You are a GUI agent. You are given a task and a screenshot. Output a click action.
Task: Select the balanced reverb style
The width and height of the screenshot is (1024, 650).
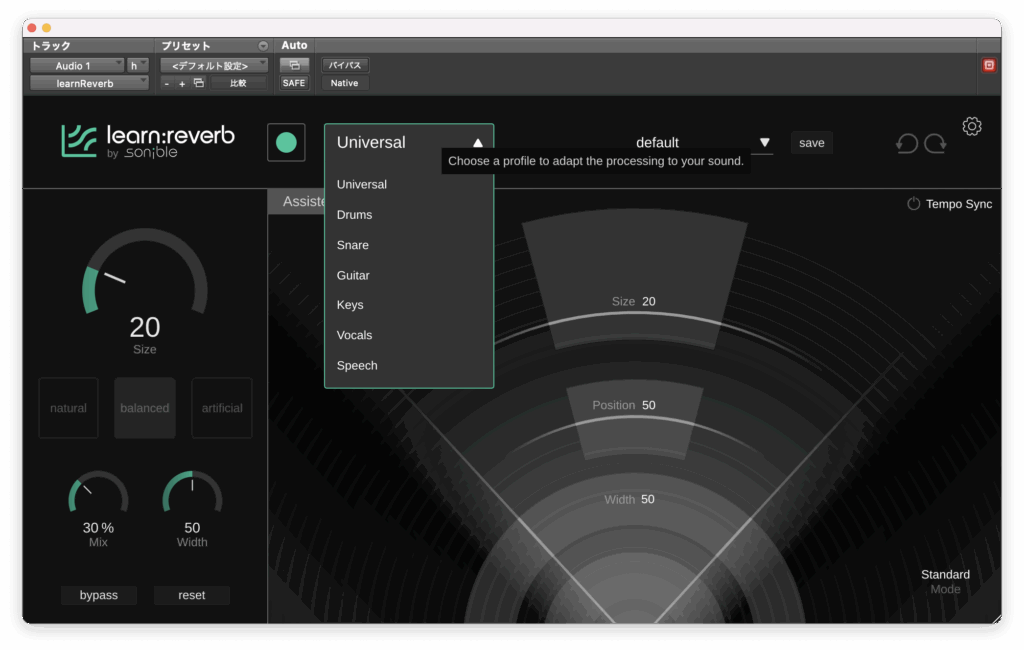click(x=145, y=408)
